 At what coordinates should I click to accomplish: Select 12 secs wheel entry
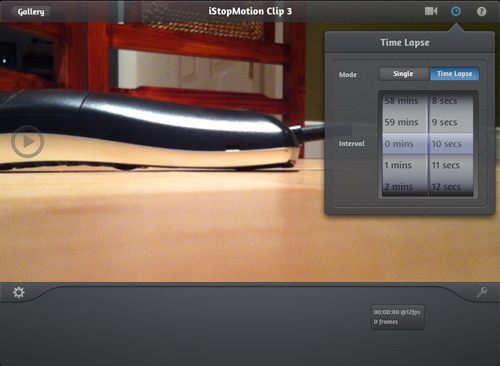point(446,187)
